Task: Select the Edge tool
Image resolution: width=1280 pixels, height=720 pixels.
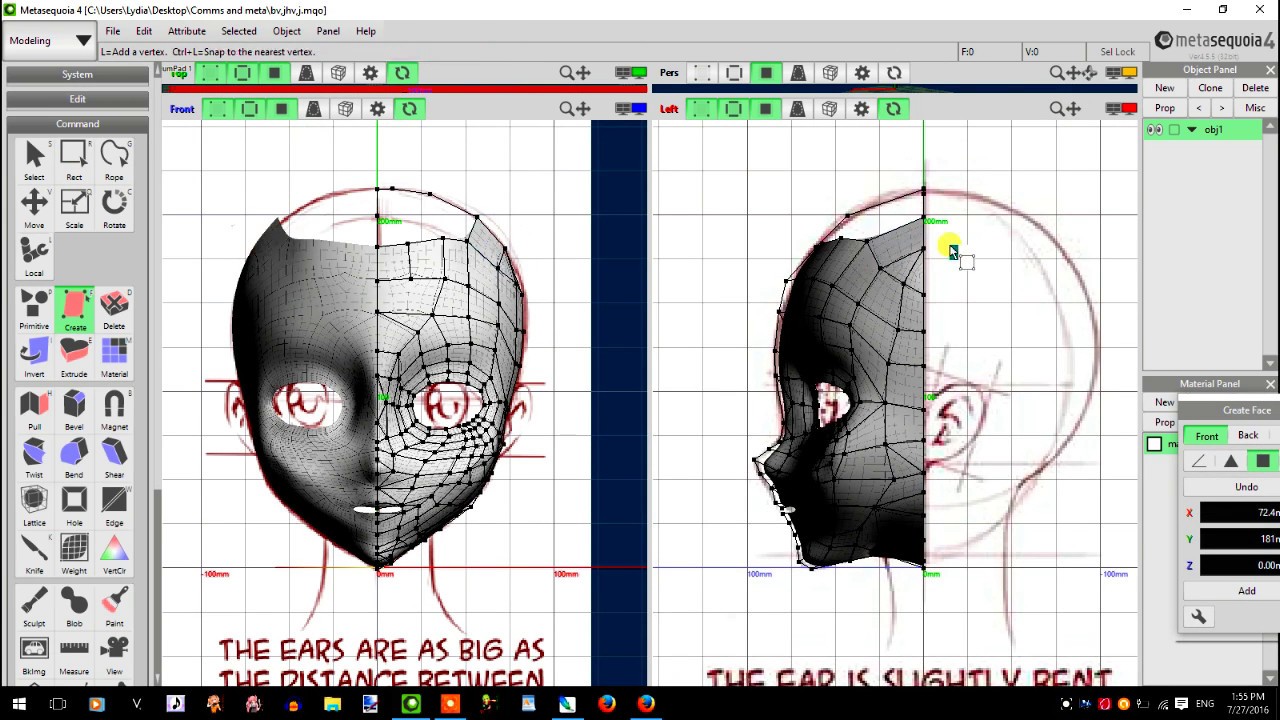Action: point(114,506)
